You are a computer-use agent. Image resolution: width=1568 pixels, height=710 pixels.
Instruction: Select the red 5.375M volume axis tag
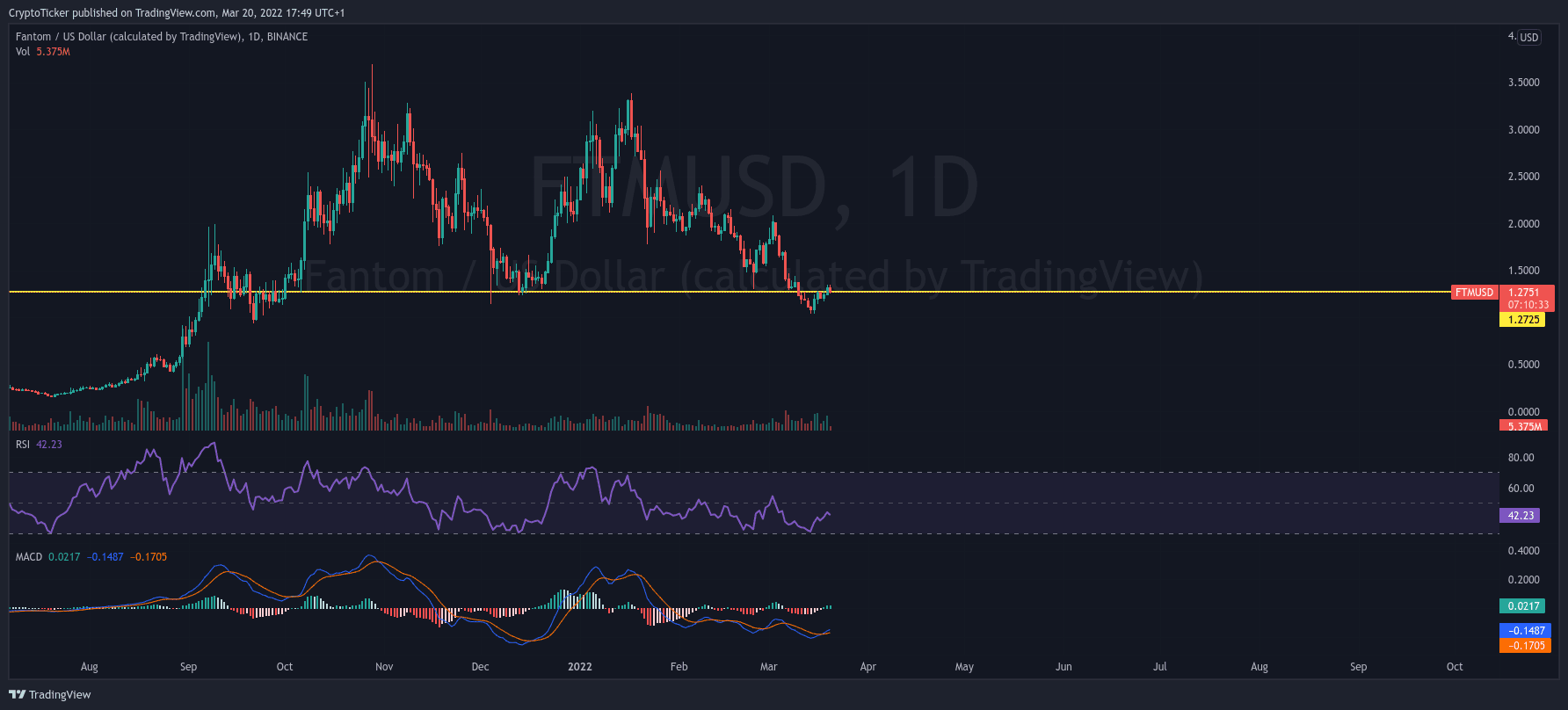(x=1524, y=426)
